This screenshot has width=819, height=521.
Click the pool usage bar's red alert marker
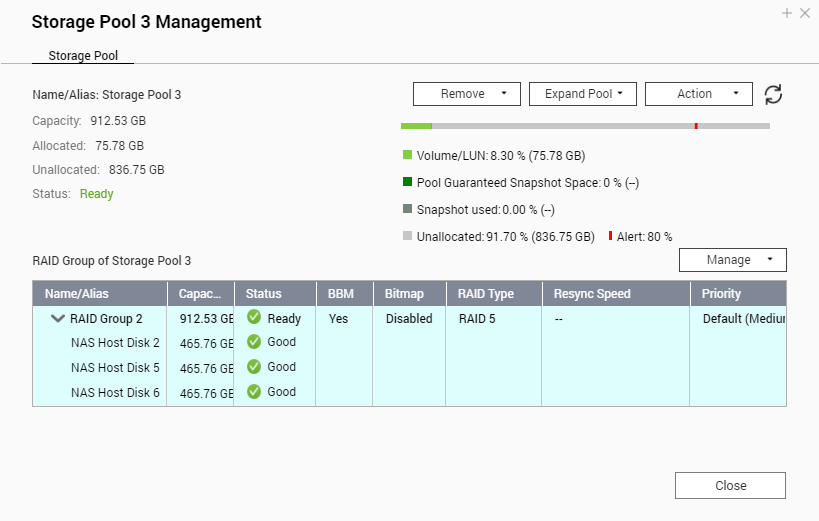[696, 126]
